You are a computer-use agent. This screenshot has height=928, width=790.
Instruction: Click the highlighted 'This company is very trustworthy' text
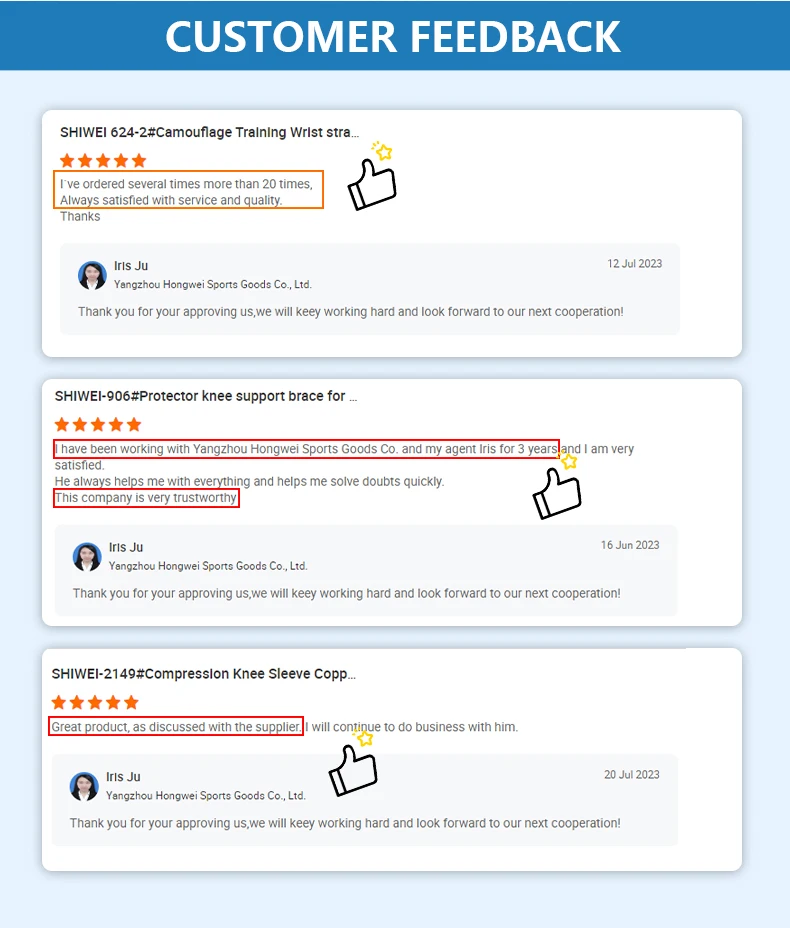(146, 498)
